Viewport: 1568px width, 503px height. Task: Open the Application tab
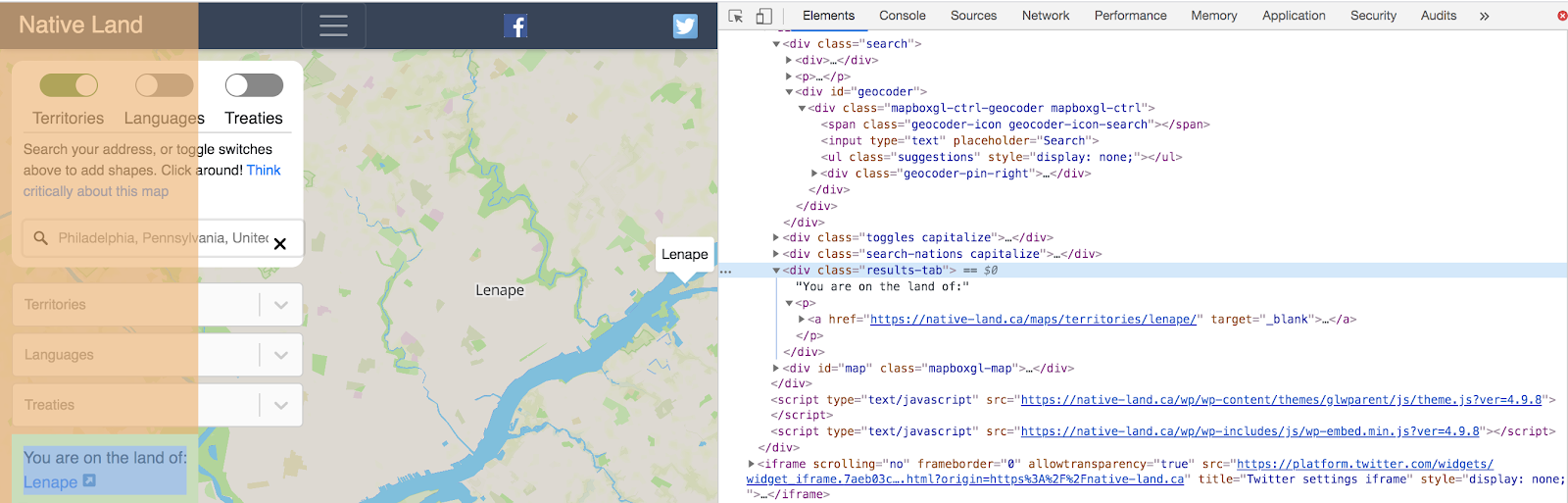[x=1294, y=16]
